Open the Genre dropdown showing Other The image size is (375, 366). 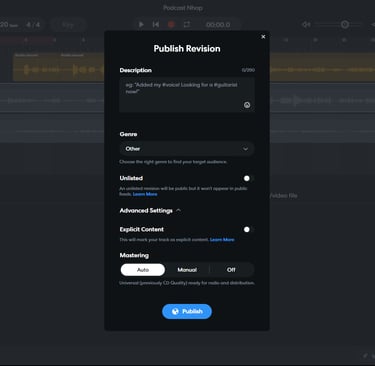click(x=187, y=149)
